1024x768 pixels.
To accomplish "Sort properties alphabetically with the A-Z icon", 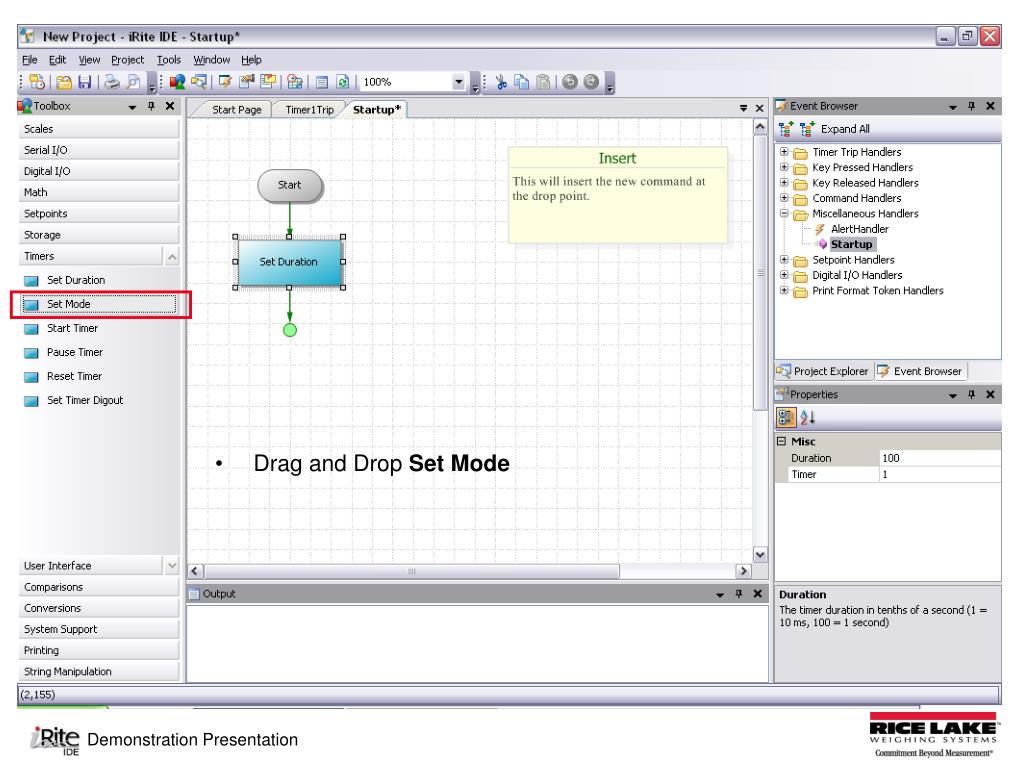I will [x=807, y=417].
